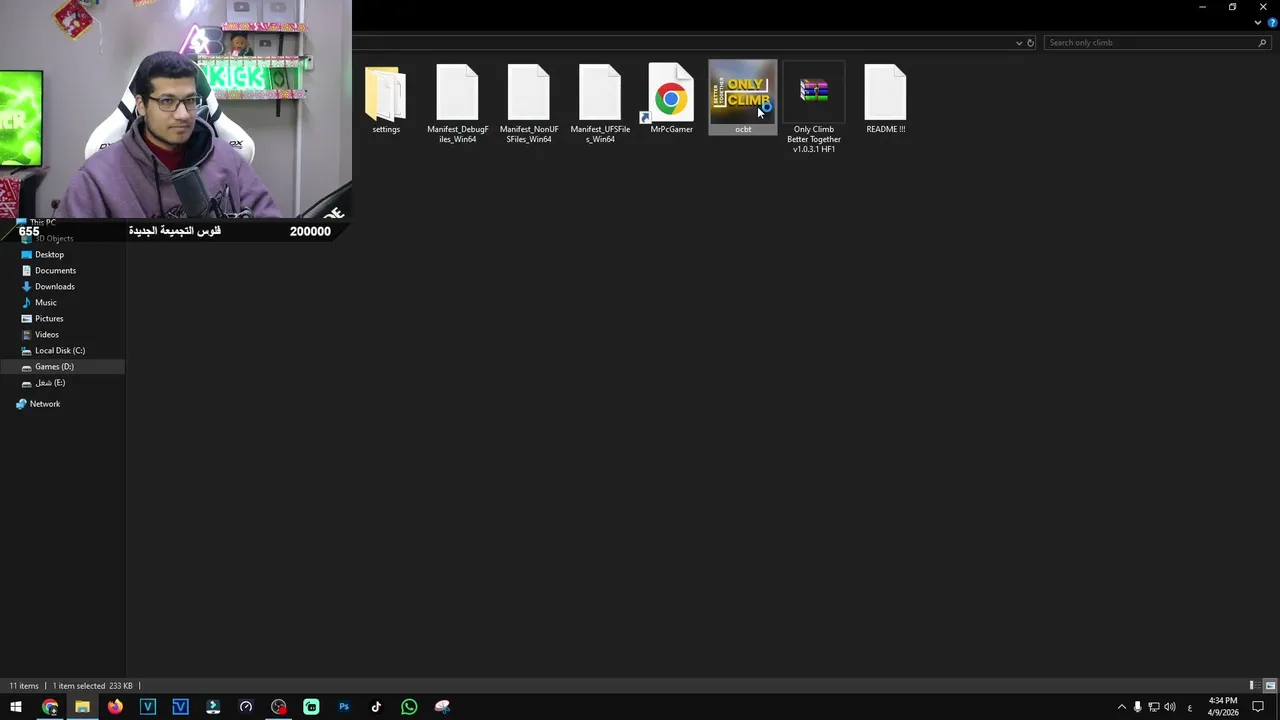The width and height of the screenshot is (1280, 720).
Task: Open first Vegas Pro taskbar icon
Action: click(148, 707)
